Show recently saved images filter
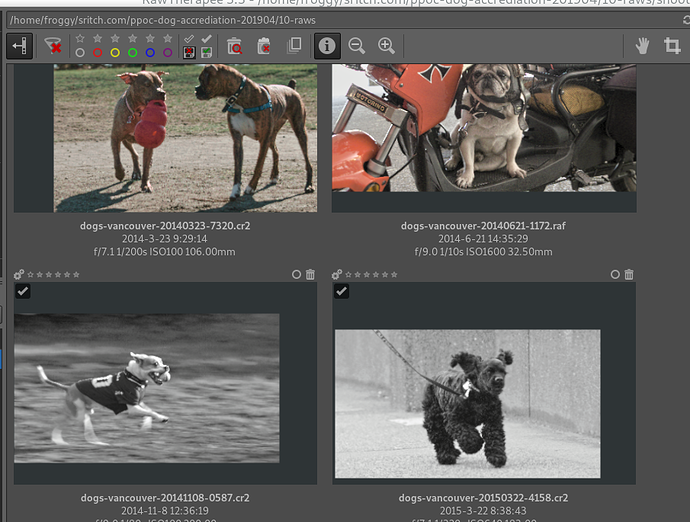This screenshot has width=690, height=522. click(x=206, y=53)
